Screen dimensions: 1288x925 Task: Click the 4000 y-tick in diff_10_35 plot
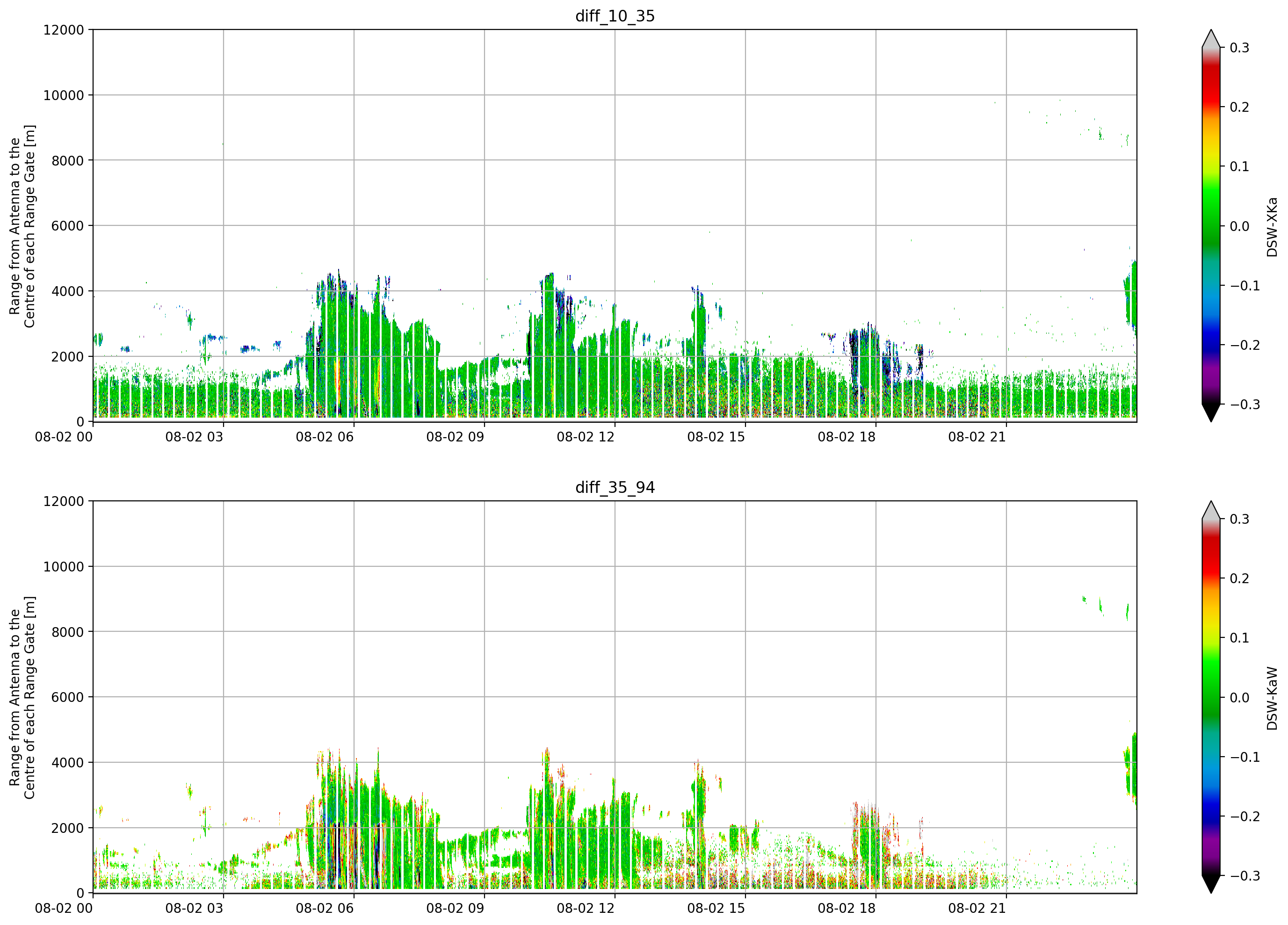click(x=67, y=291)
